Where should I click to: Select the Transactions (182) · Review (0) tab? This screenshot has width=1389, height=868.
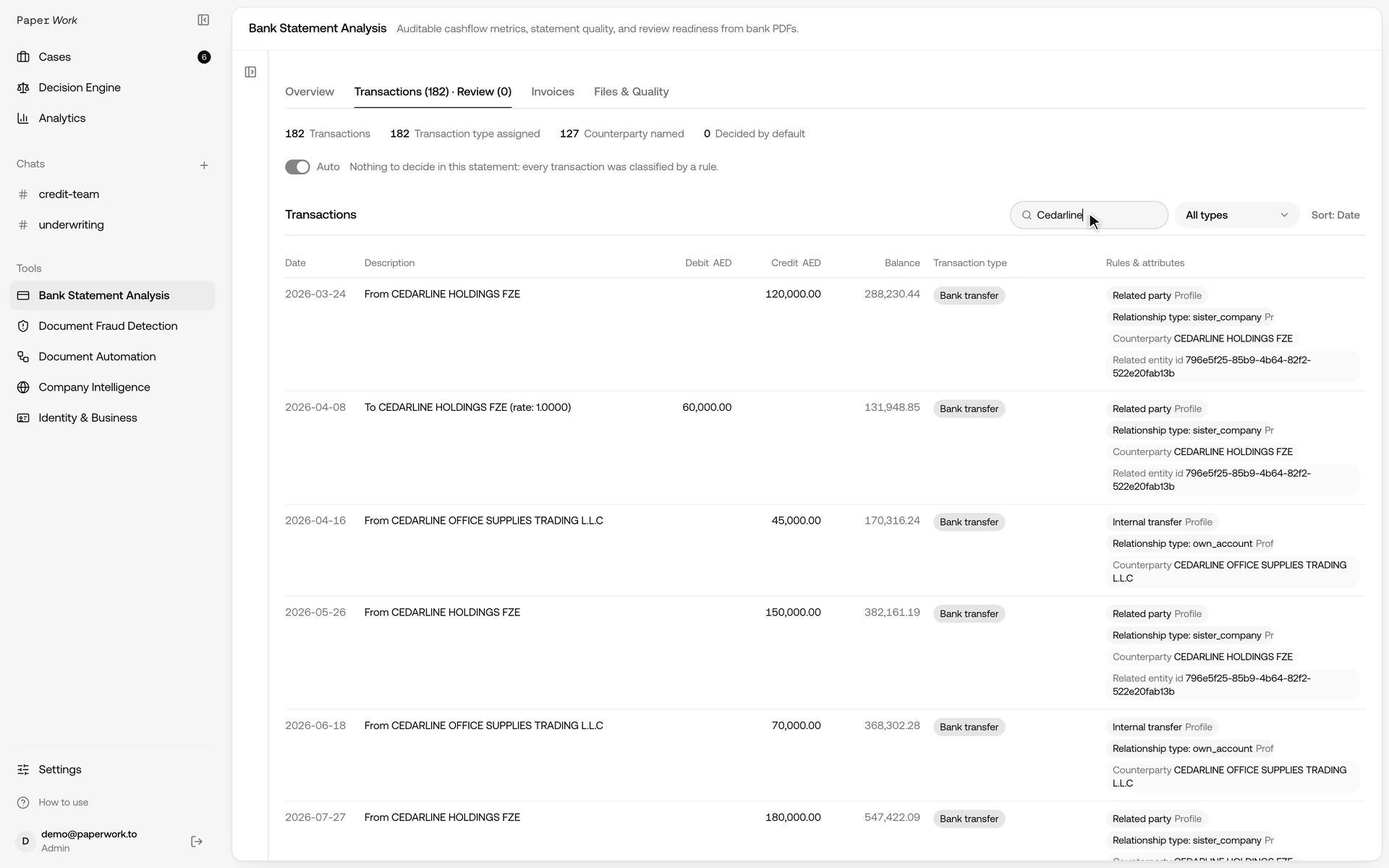pos(433,92)
